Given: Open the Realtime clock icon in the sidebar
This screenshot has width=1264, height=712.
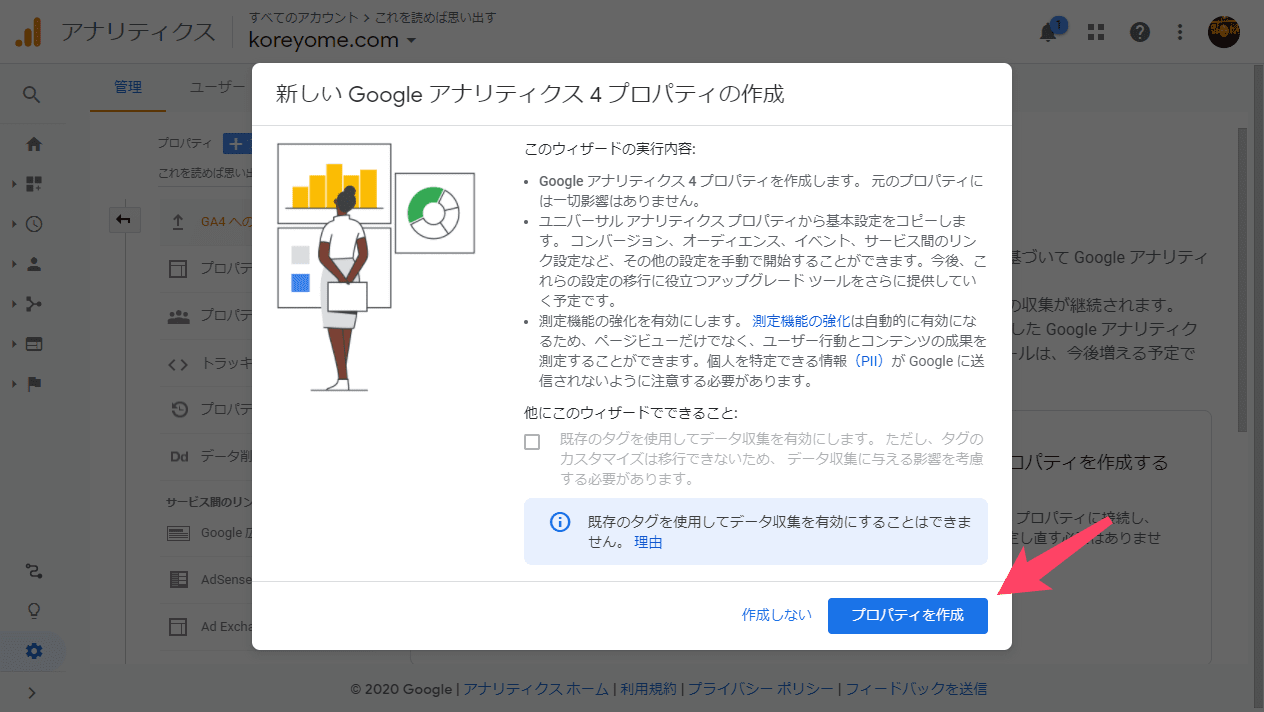Looking at the screenshot, I should (x=34, y=224).
